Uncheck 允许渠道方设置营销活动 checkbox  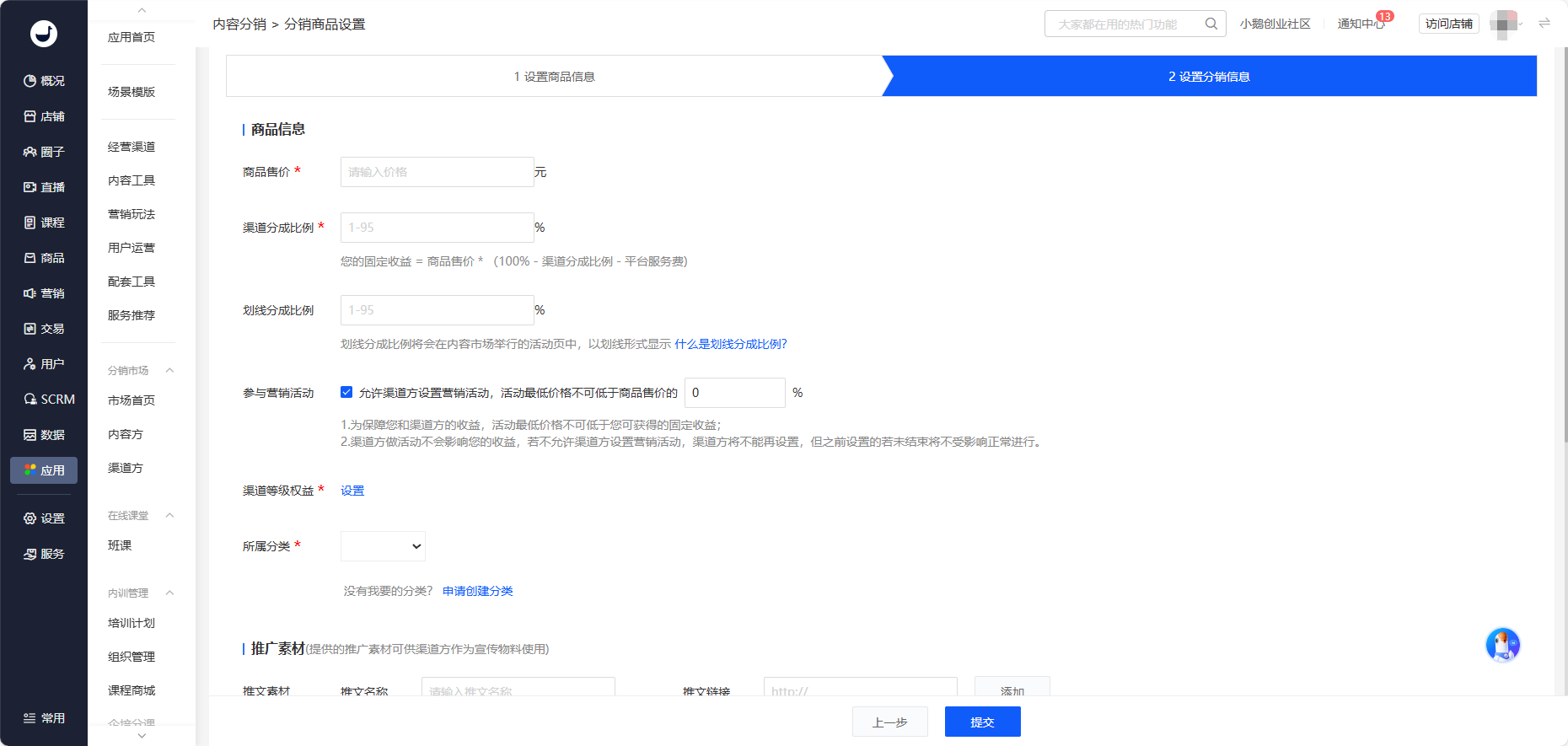346,392
